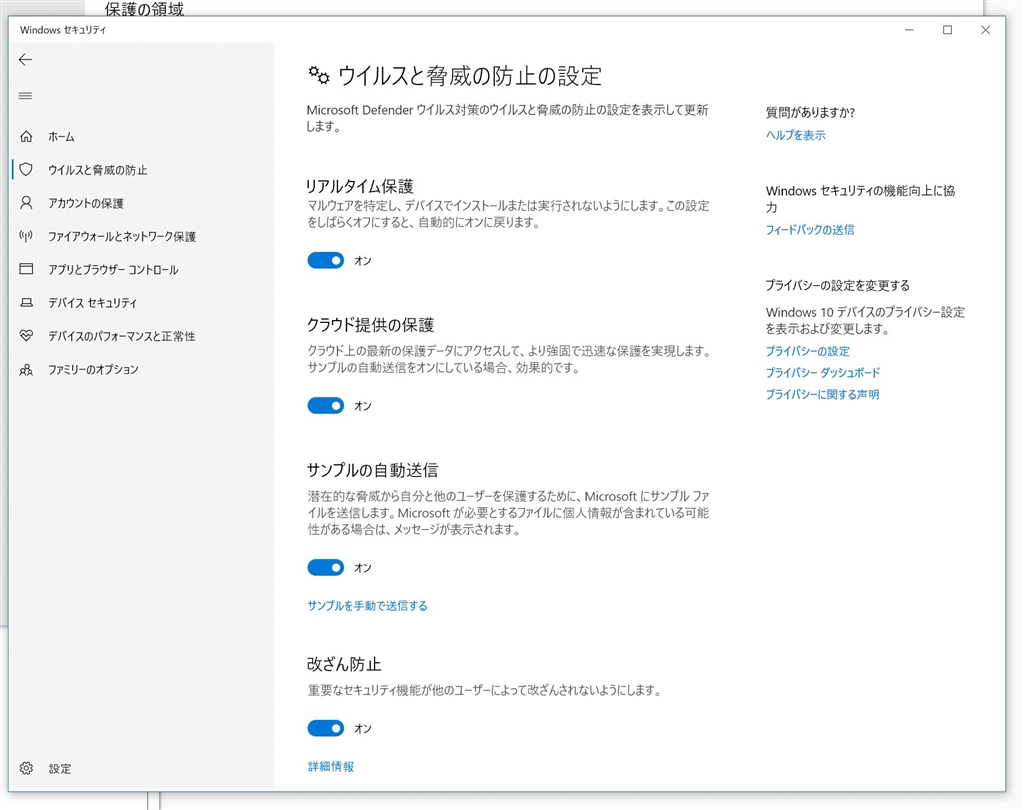Toggle クラウド提供の保護 switch
The height and width of the screenshot is (810, 1024).
pos(326,406)
